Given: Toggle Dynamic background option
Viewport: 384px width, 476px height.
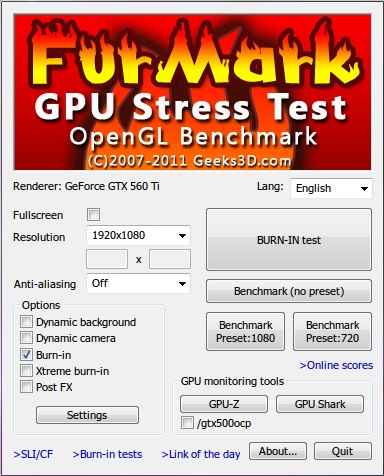Looking at the screenshot, I should click(x=26, y=322).
